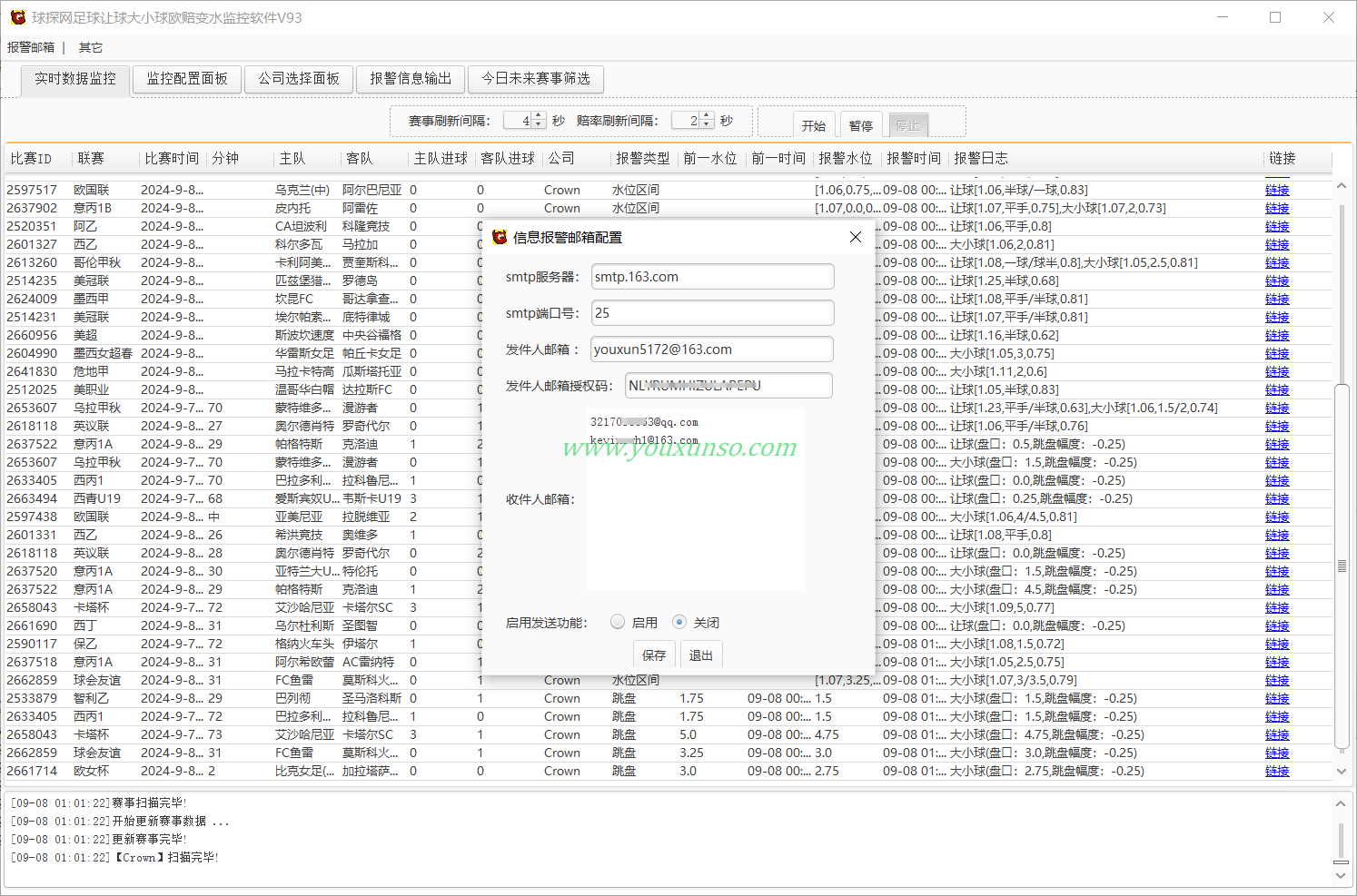The width and height of the screenshot is (1357, 896).
Task: Click the 报警水位 column header
Action: point(847,158)
